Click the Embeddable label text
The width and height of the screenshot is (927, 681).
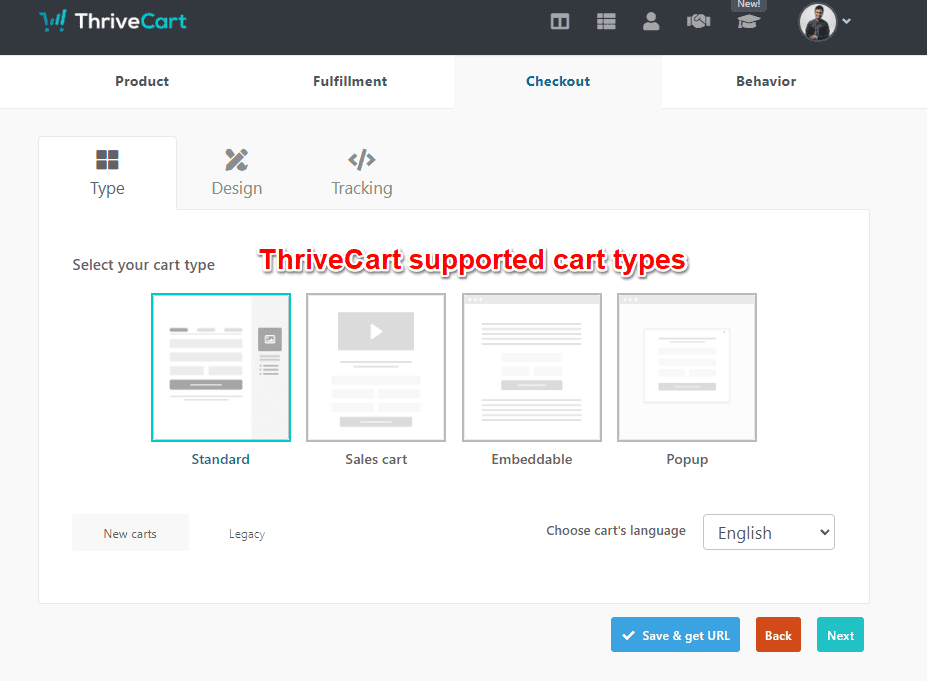[x=531, y=459]
